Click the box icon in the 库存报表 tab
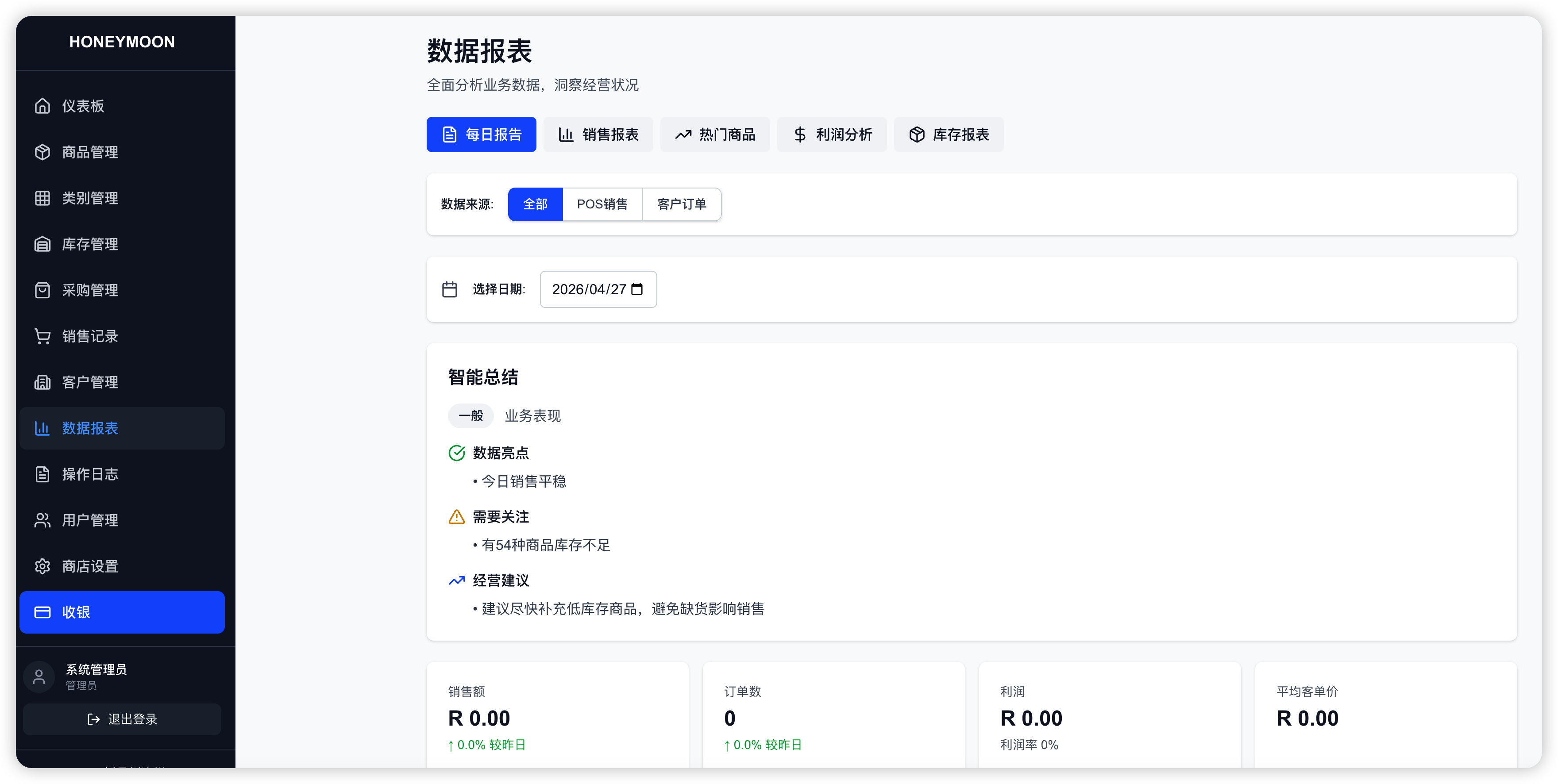The image size is (1558, 784). (x=917, y=134)
